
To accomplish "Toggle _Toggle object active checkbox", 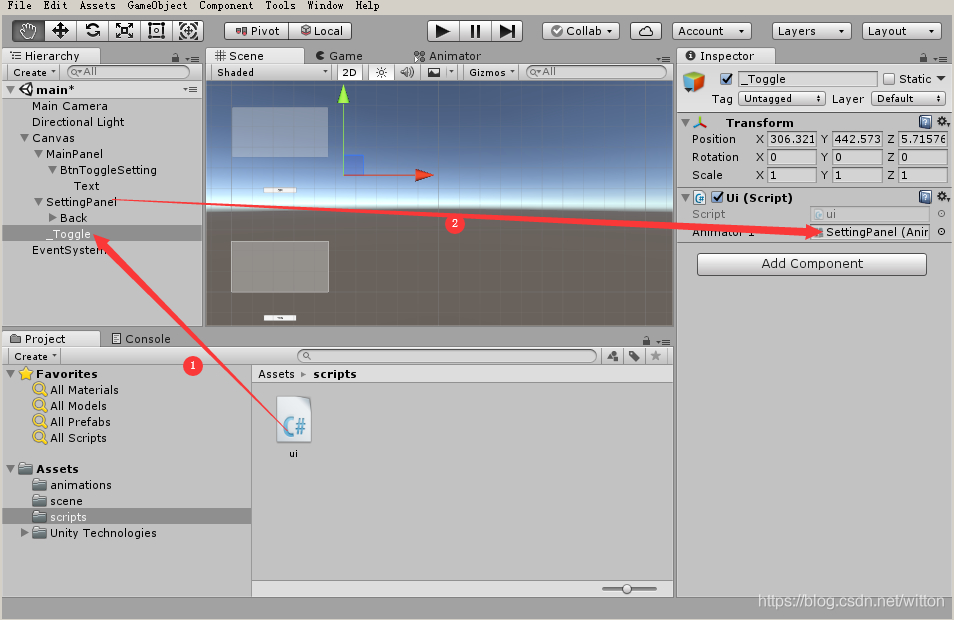I will pyautogui.click(x=726, y=78).
